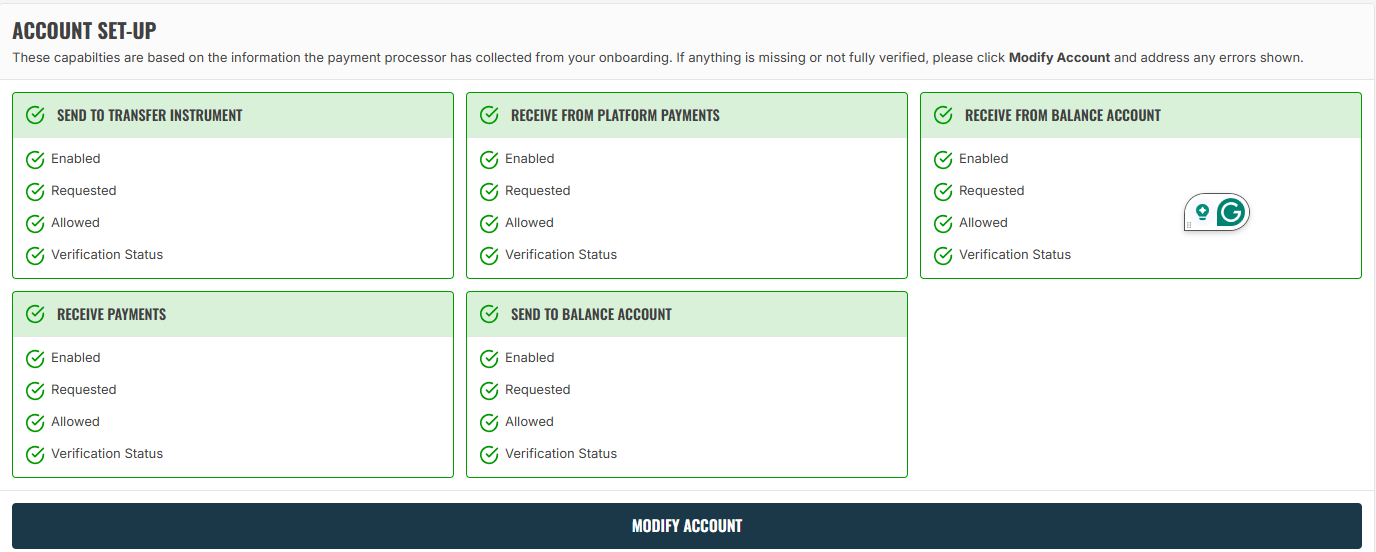Image resolution: width=1376 pixels, height=552 pixels.
Task: Click Verification Status under Receive from Balance Account
Action: [1015, 255]
